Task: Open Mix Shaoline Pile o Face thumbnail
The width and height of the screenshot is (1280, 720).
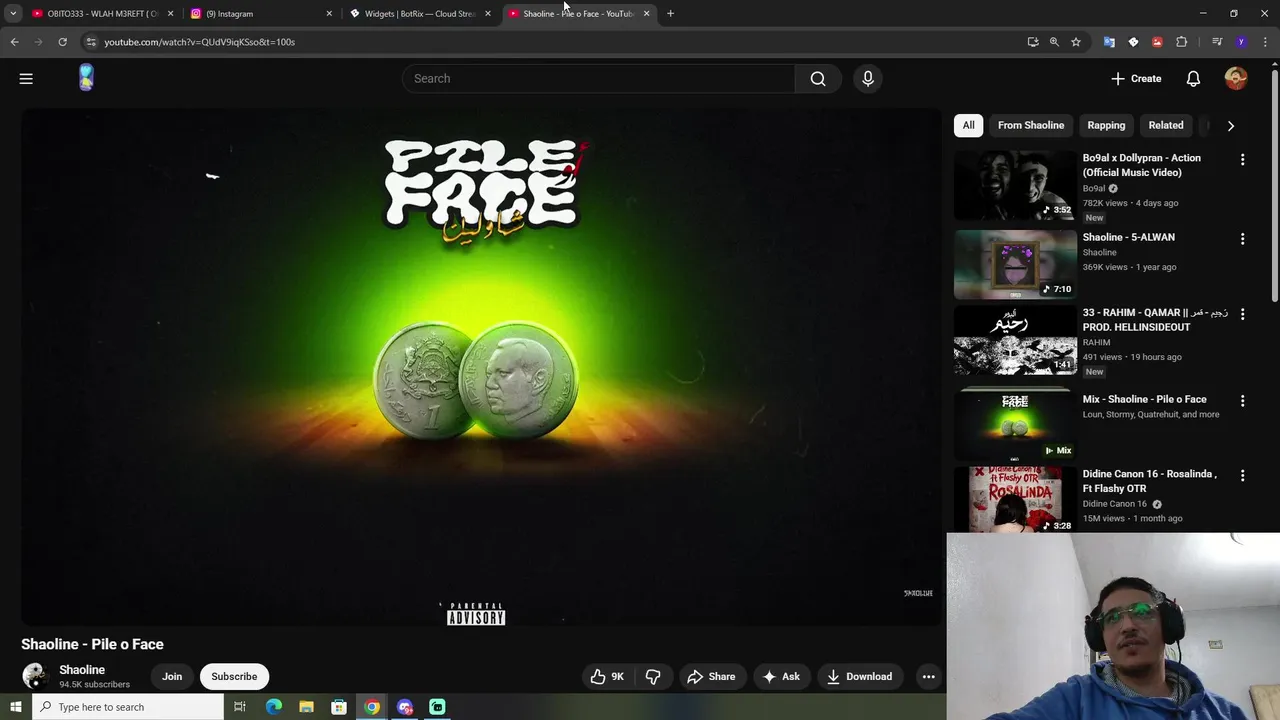Action: tap(1015, 425)
